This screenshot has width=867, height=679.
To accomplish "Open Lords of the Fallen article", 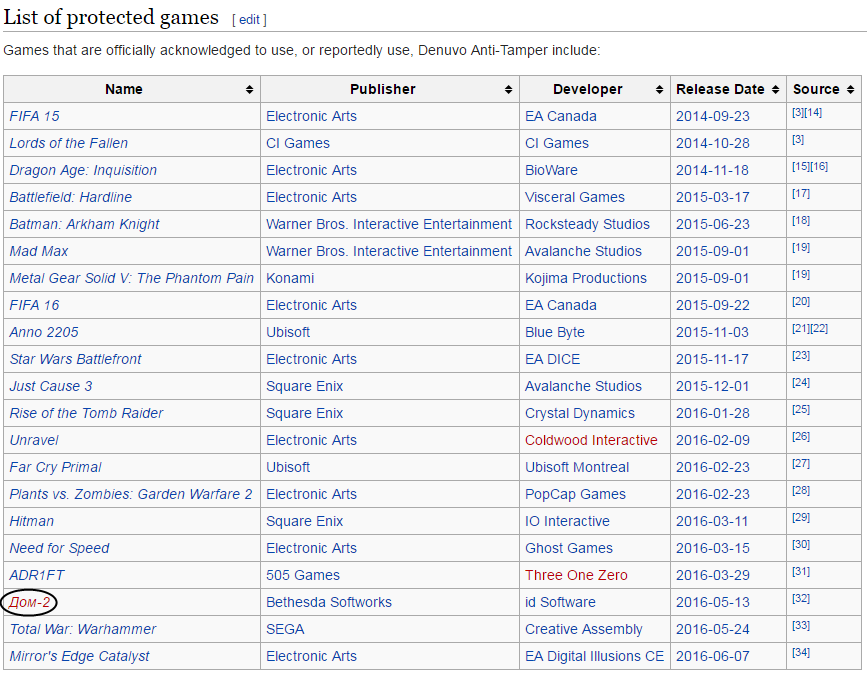I will pos(68,143).
